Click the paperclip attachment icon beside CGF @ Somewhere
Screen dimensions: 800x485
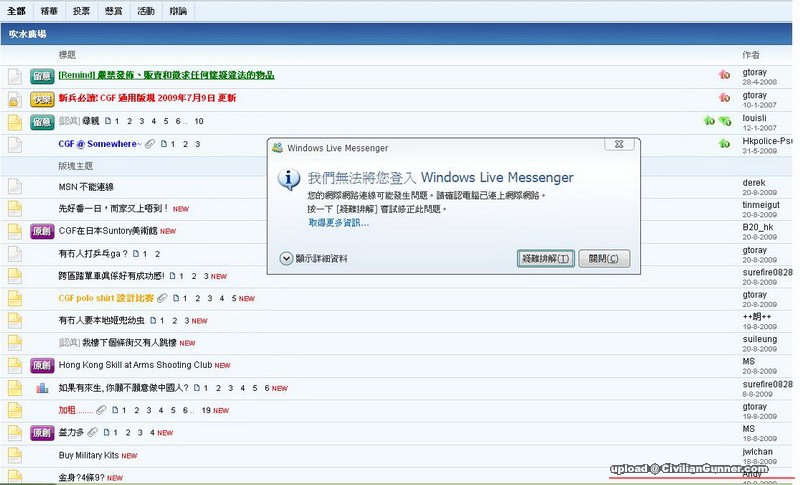tap(150, 144)
